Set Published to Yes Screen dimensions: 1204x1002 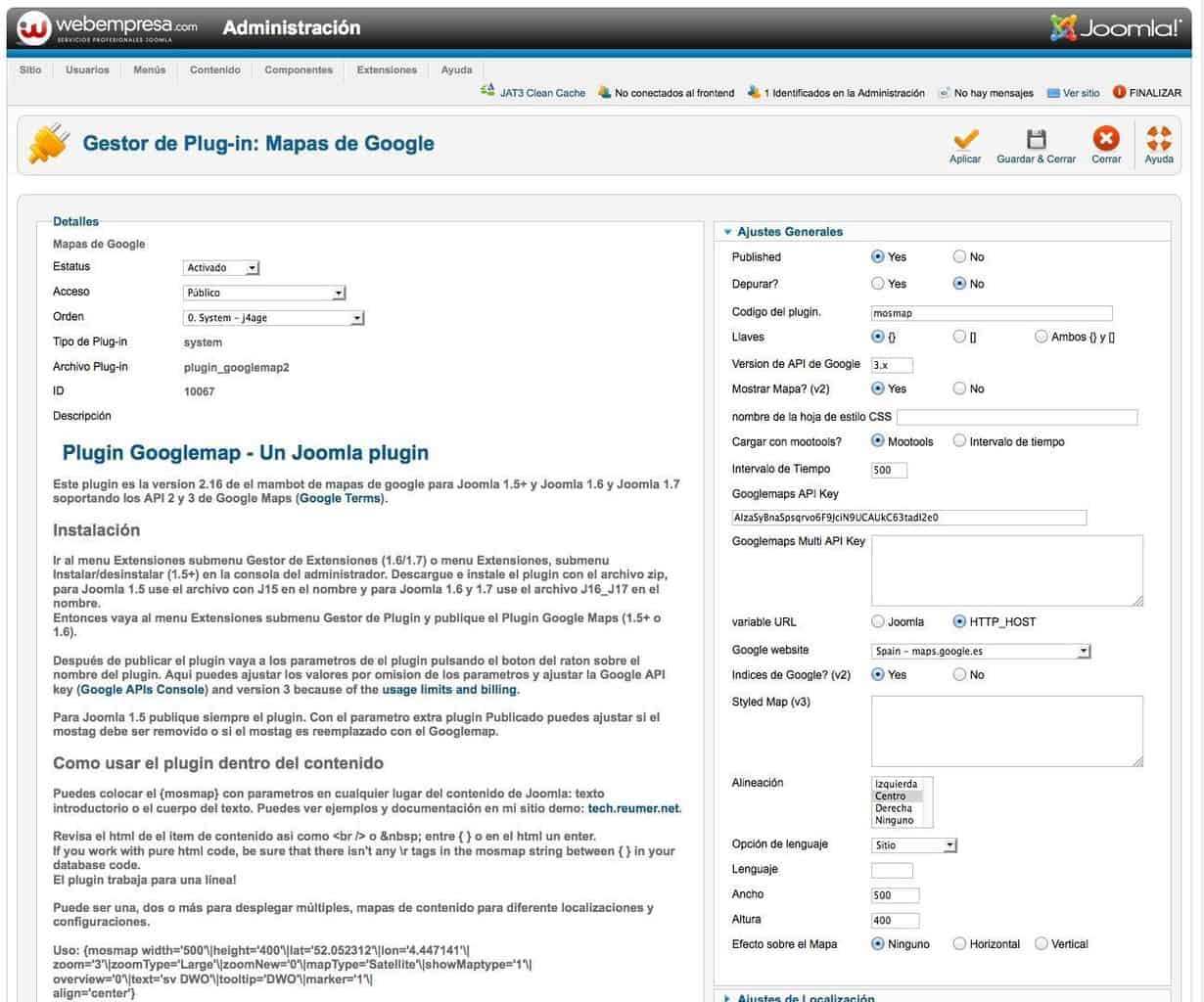878,256
